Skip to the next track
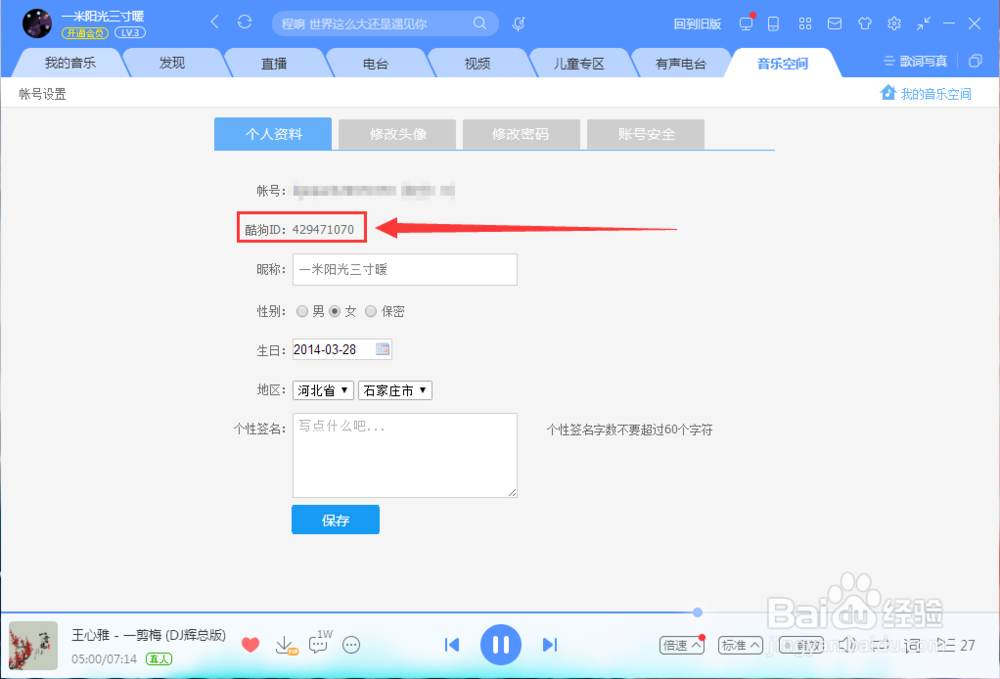The width and height of the screenshot is (1000, 679). (x=550, y=645)
